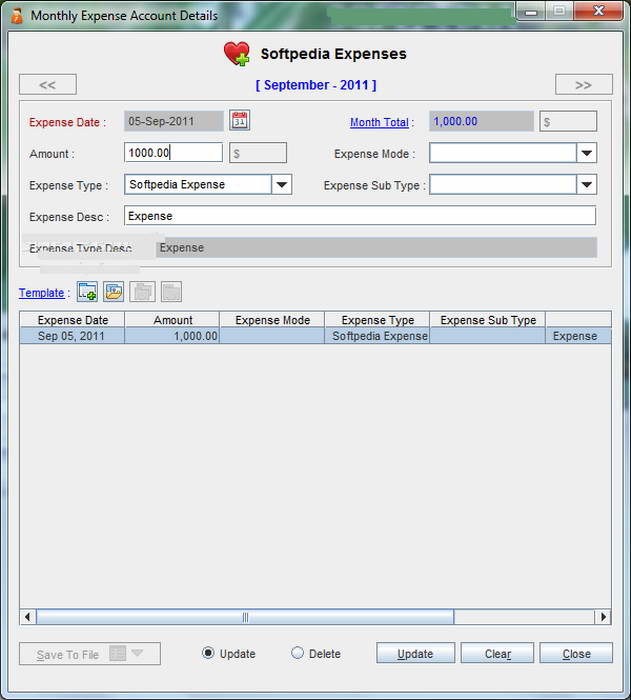Viewport: 631px width, 700px height.
Task: Click into the Amount input field
Action: (173, 153)
